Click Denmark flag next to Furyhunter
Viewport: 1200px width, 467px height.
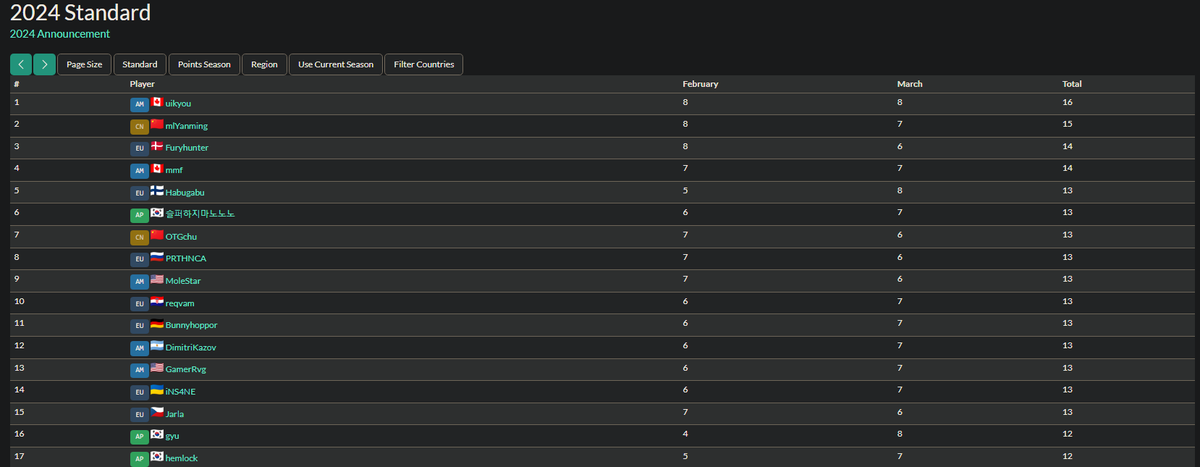pyautogui.click(x=157, y=147)
